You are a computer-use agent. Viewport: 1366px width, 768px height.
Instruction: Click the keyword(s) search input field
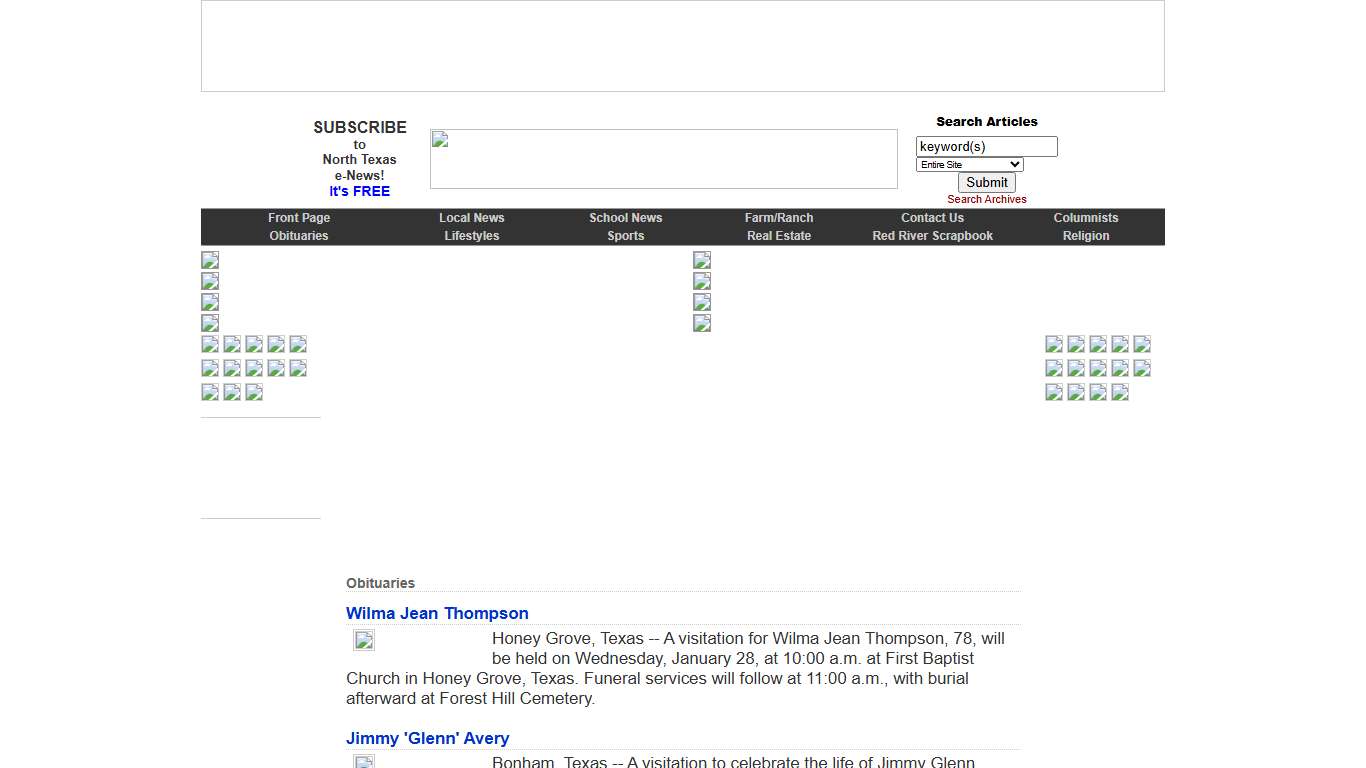pyautogui.click(x=986, y=147)
